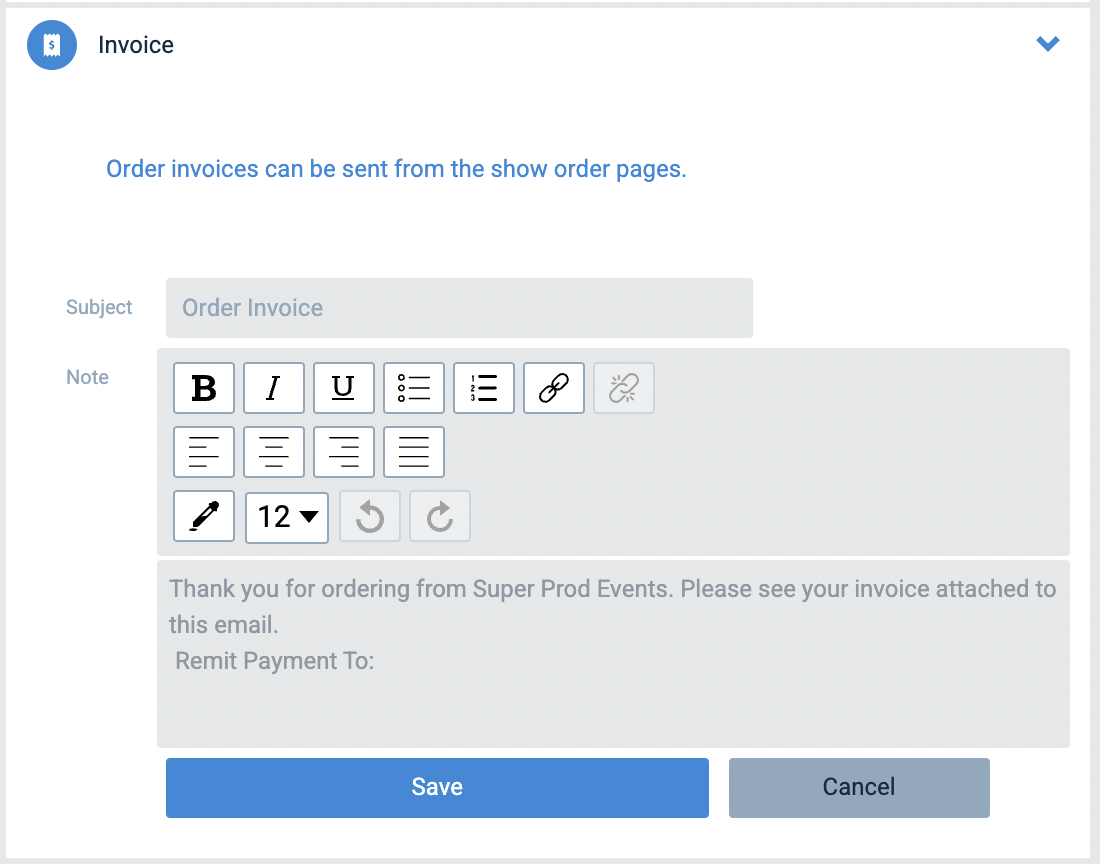Insert a hyperlink
1100x864 pixels.
[554, 388]
